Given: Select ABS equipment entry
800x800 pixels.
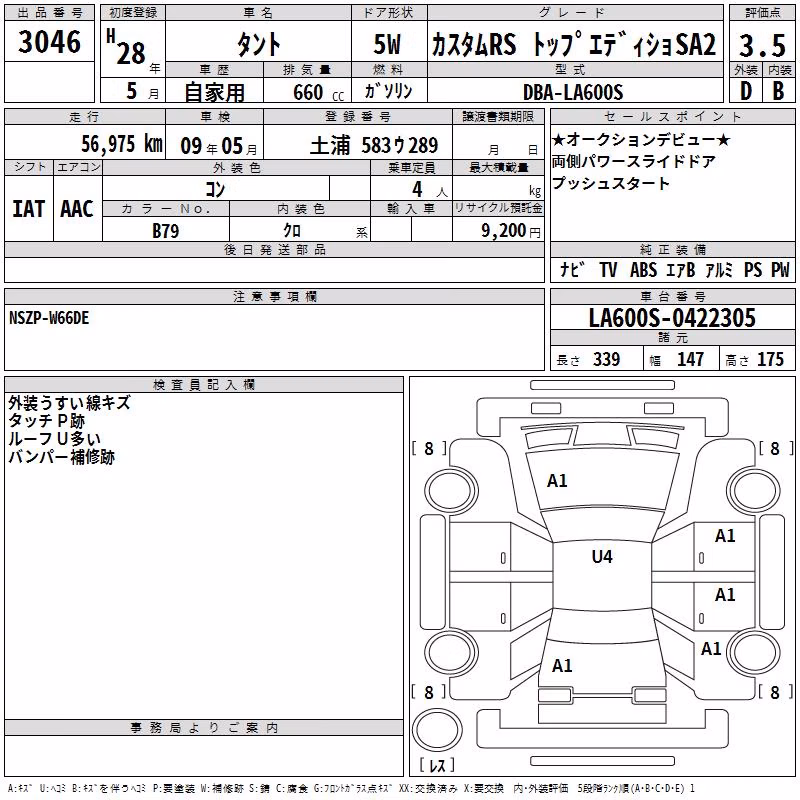Looking at the screenshot, I should pos(643,269).
